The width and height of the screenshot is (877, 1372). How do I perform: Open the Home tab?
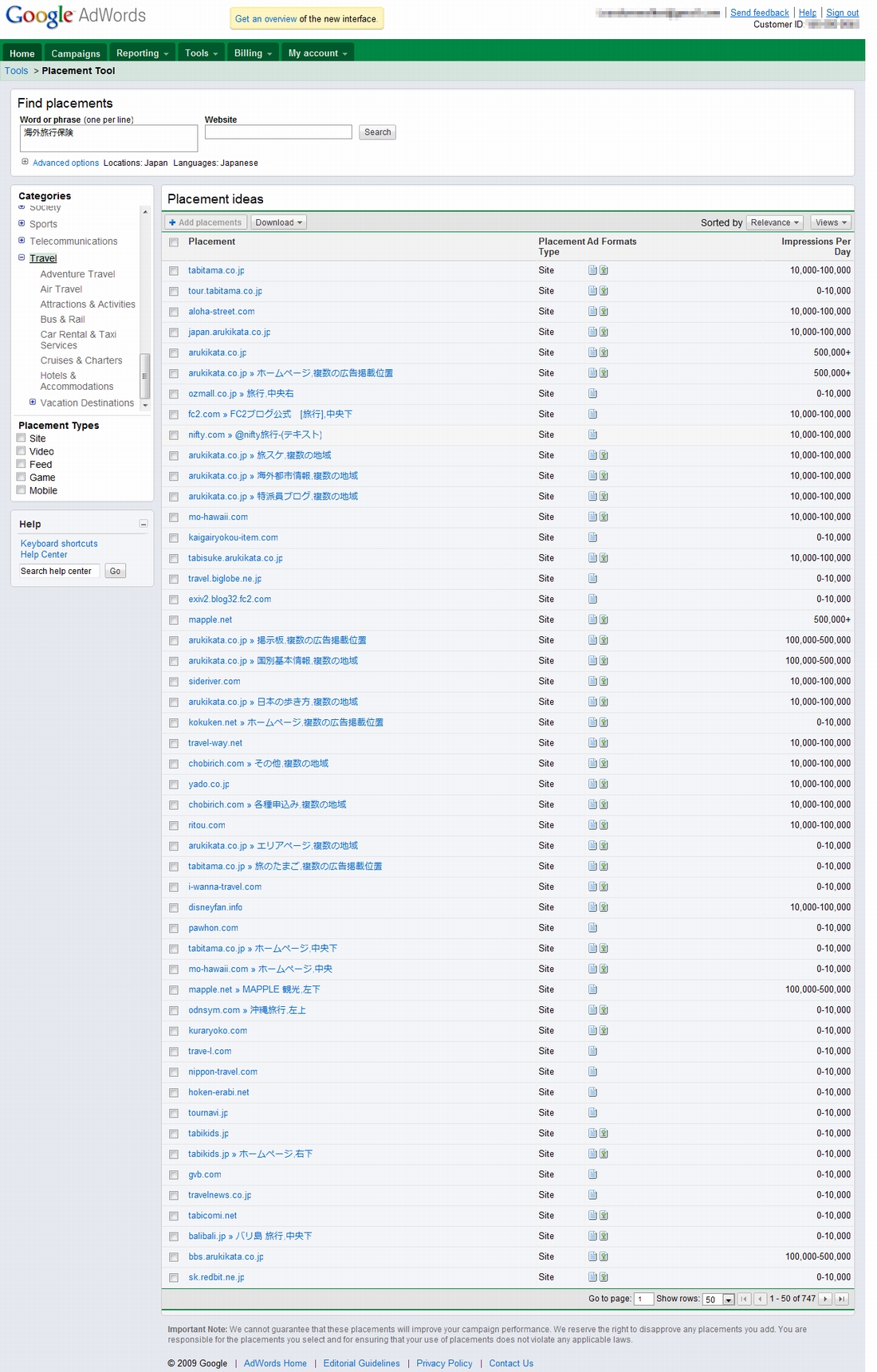pos(22,53)
